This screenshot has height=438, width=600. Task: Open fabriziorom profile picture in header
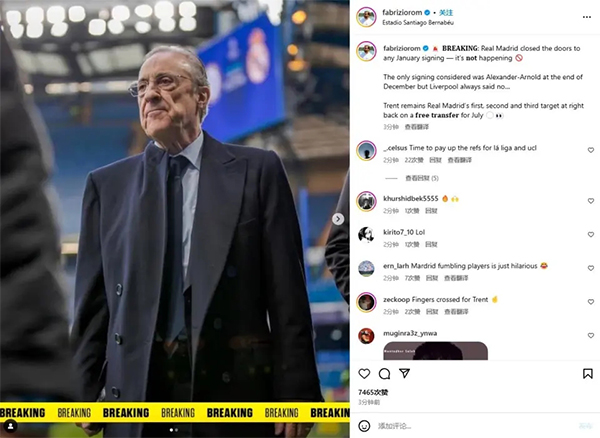tap(366, 17)
